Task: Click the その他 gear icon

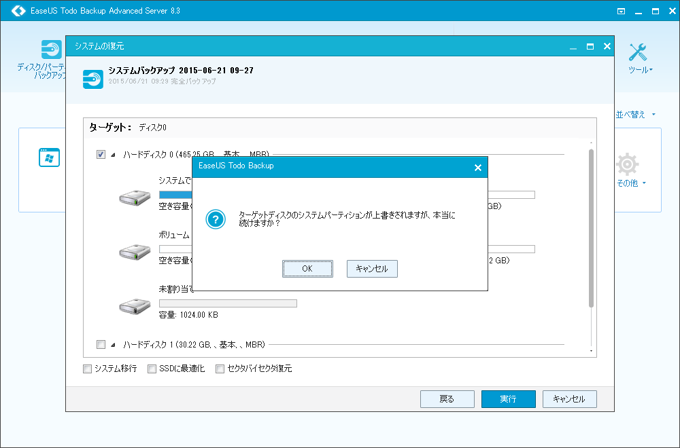Action: 627,164
